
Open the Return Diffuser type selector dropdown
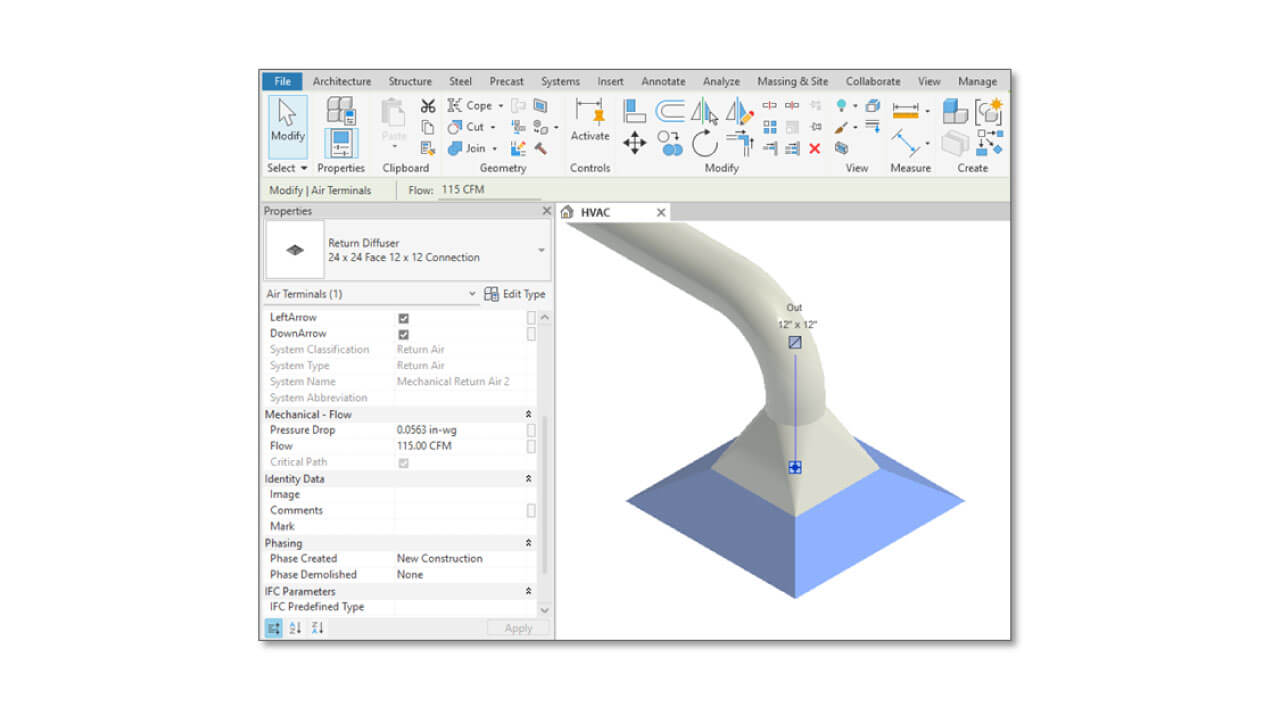coord(541,250)
